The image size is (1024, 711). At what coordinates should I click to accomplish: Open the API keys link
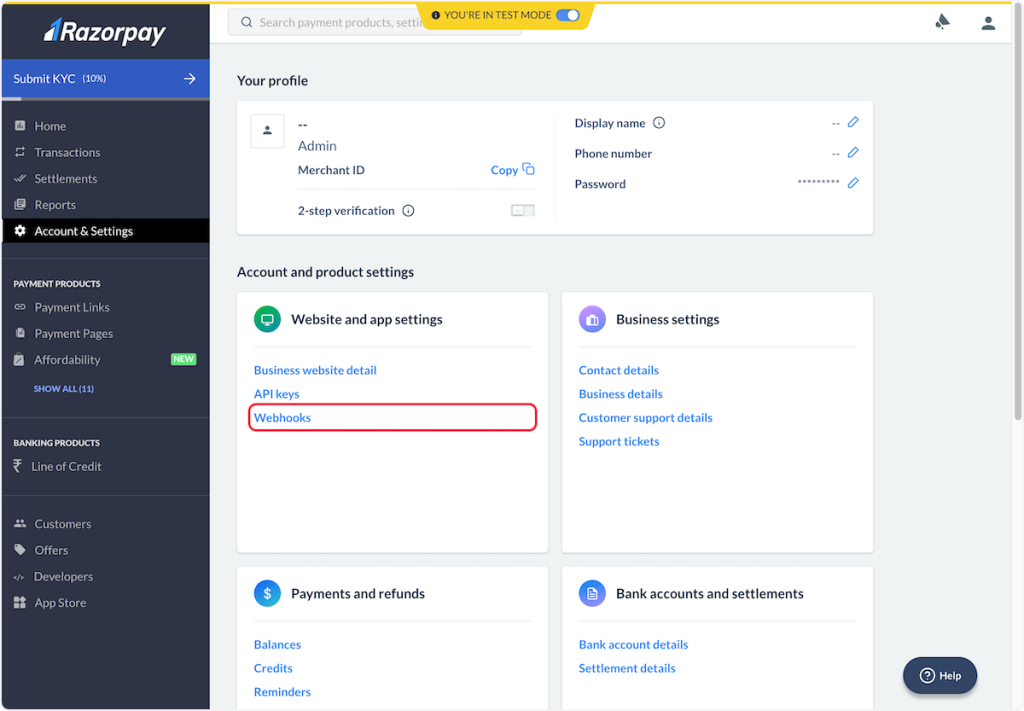(276, 394)
